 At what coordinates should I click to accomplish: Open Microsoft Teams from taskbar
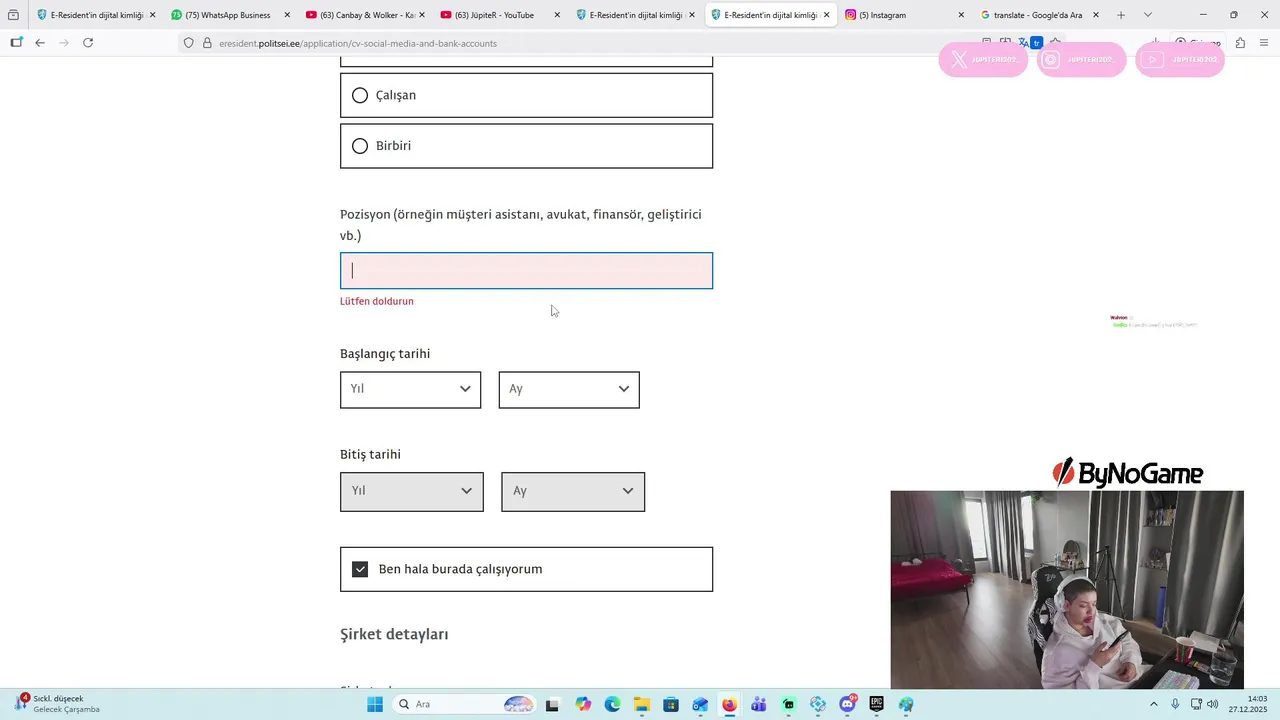[759, 704]
